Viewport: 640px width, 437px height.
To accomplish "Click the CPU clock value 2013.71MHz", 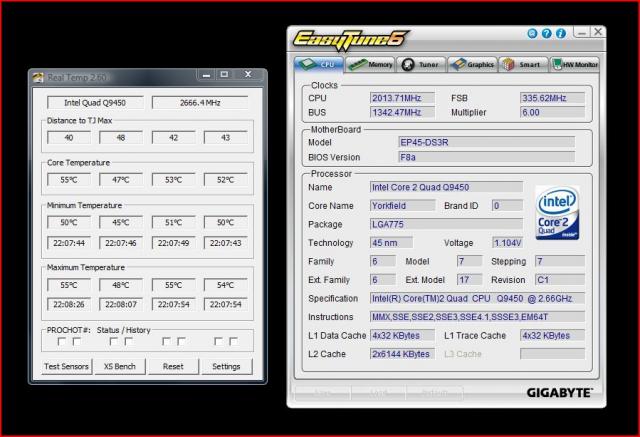I will pos(402,98).
